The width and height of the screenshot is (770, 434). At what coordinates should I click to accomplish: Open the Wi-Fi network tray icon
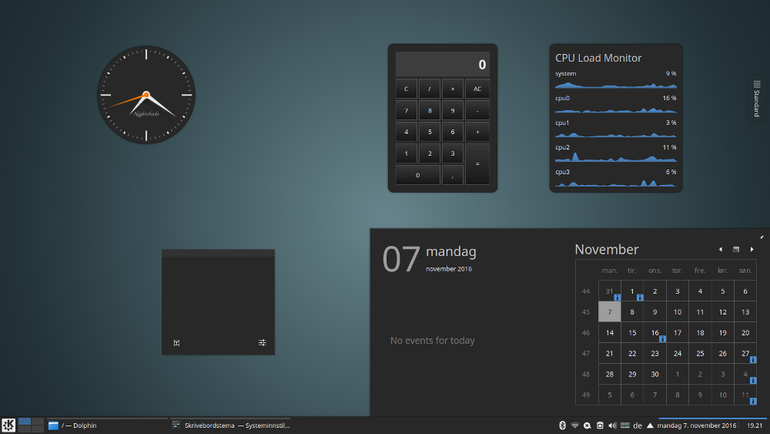point(575,426)
